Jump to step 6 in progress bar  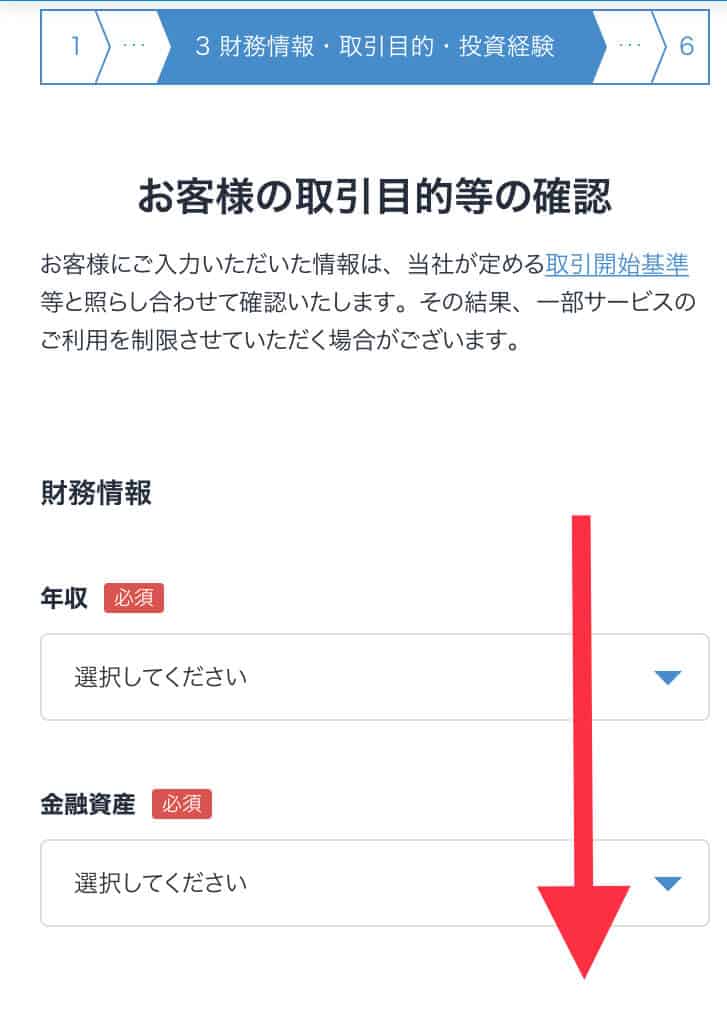(x=685, y=46)
